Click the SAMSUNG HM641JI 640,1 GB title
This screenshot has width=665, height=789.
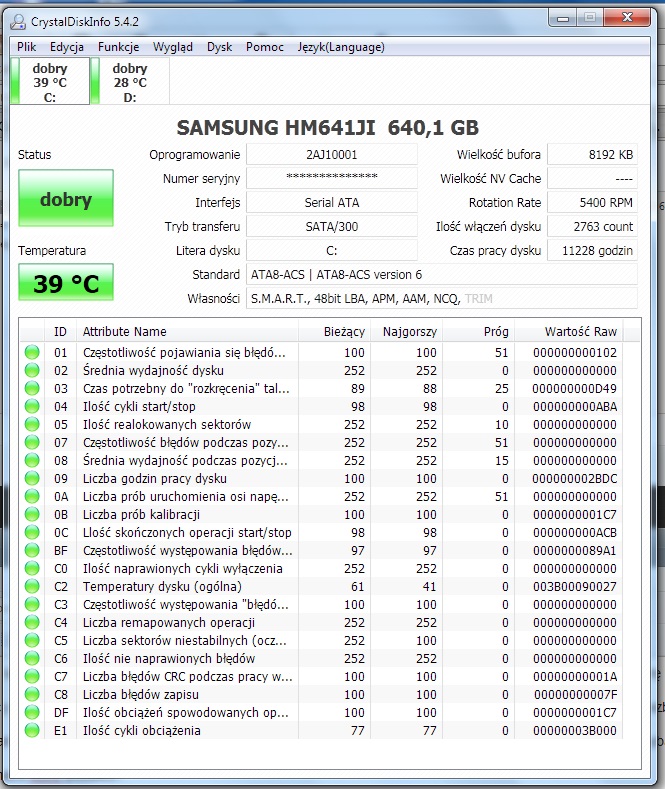pyautogui.click(x=327, y=127)
